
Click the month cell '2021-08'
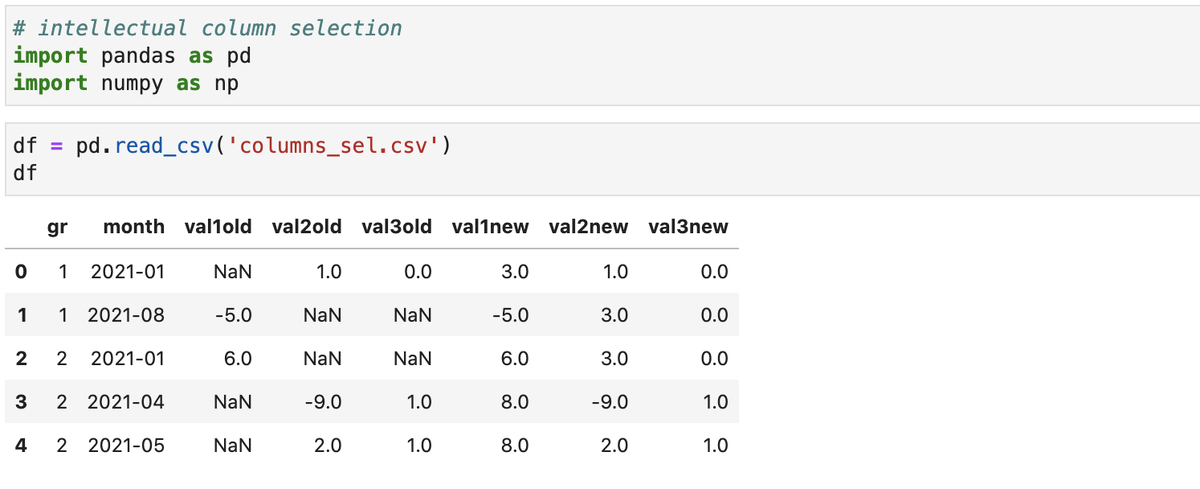(126, 315)
